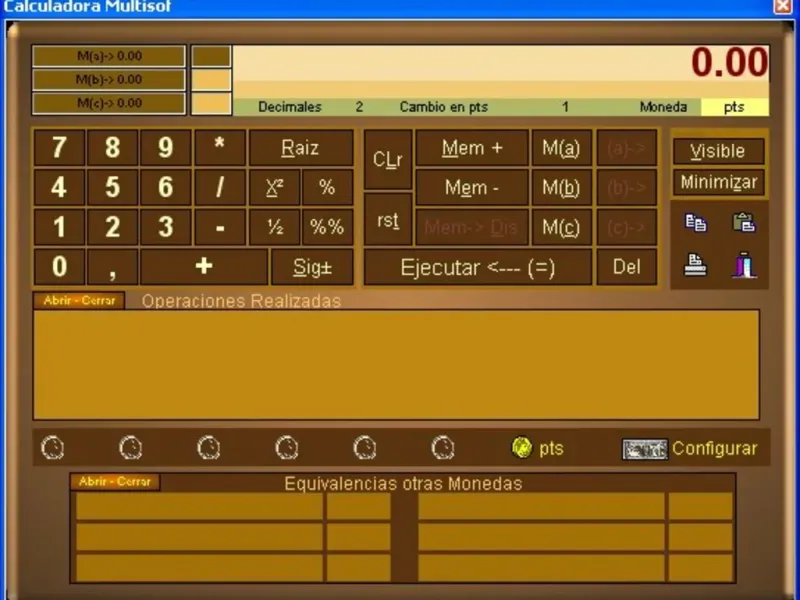The height and width of the screenshot is (600, 800).
Task: Click the 8 key
Action: coord(113,148)
